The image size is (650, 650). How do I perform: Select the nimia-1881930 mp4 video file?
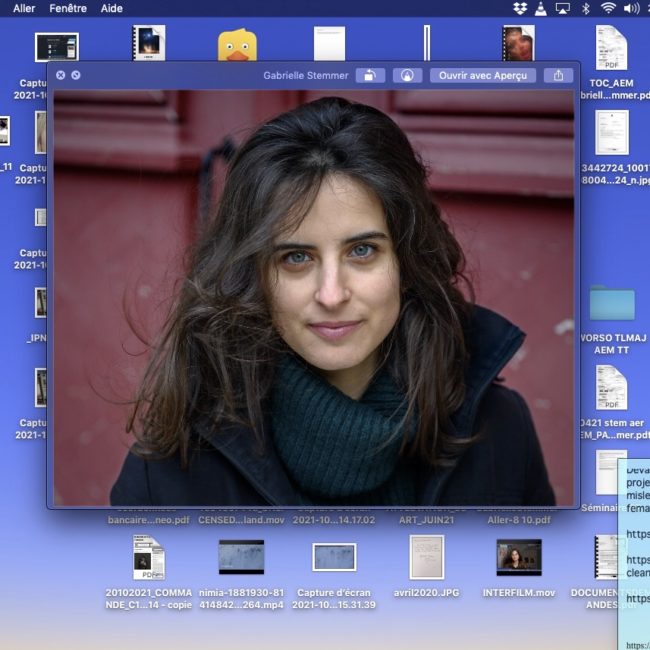pyautogui.click(x=241, y=557)
